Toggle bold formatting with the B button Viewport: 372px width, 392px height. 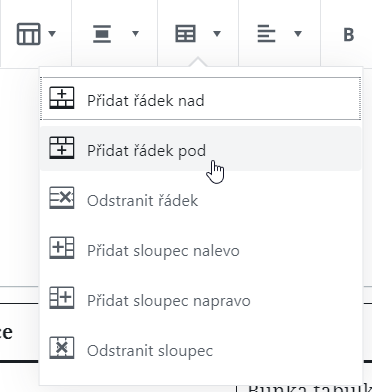point(348,34)
